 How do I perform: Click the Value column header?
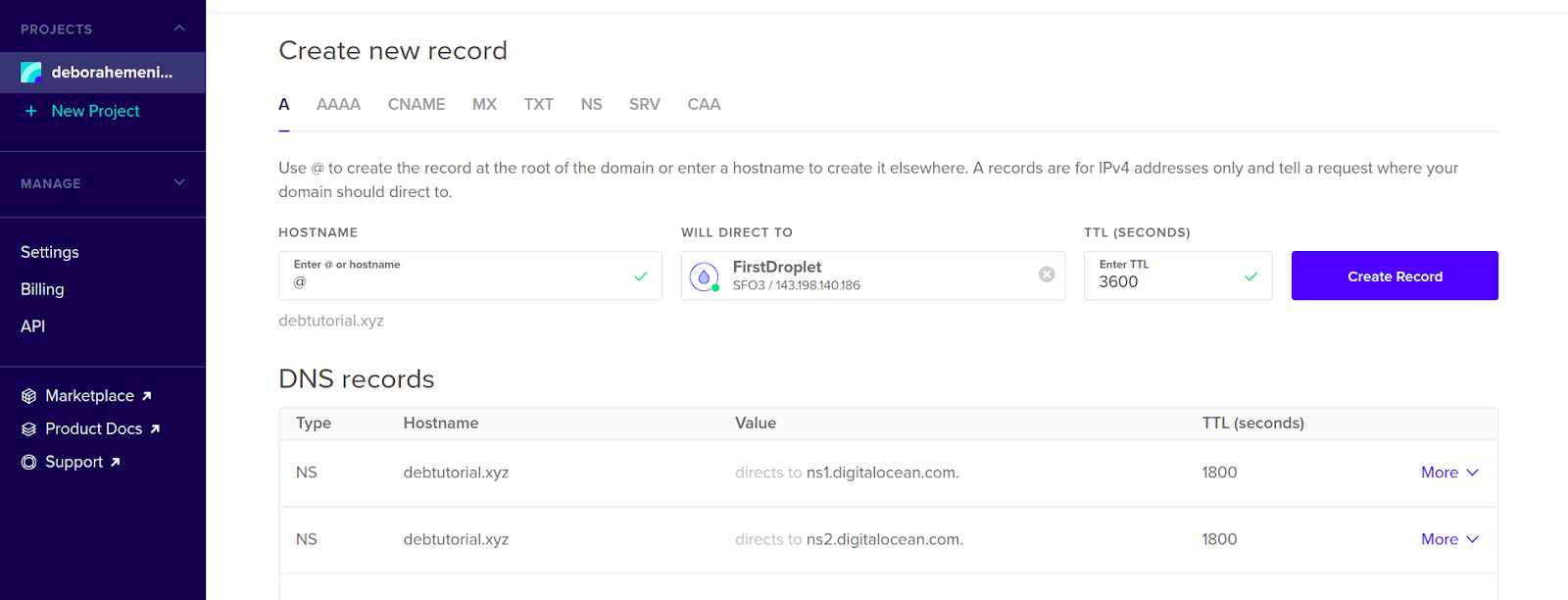pyautogui.click(x=756, y=424)
